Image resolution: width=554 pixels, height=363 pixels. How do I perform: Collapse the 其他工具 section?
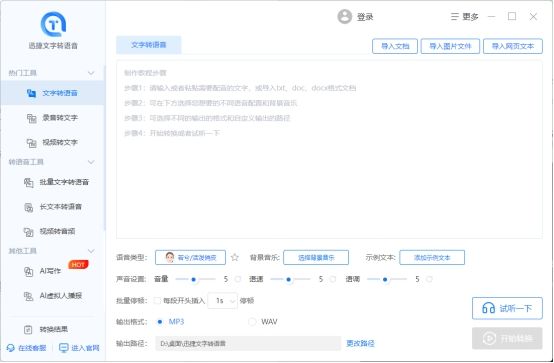click(91, 251)
